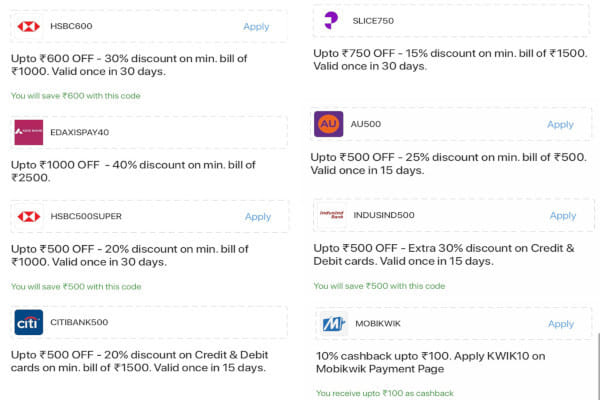Click the MobiKwik logo icon
The width and height of the screenshot is (600, 400).
[x=334, y=324]
